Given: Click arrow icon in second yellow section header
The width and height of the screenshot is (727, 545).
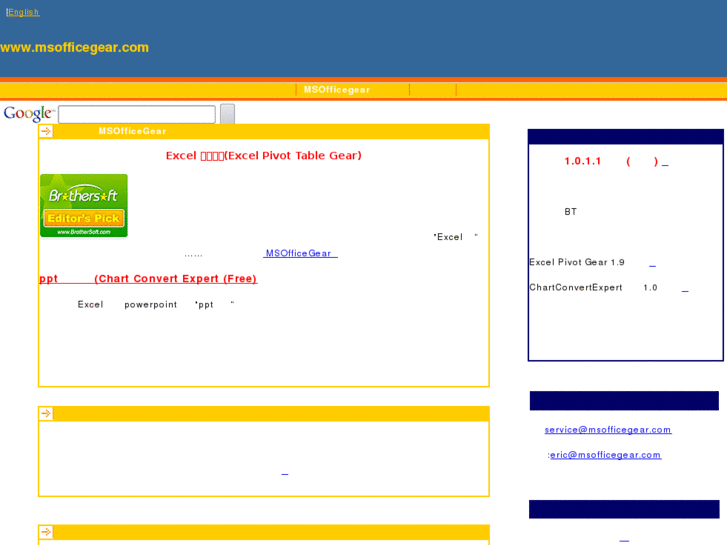Looking at the screenshot, I should pyautogui.click(x=46, y=413).
